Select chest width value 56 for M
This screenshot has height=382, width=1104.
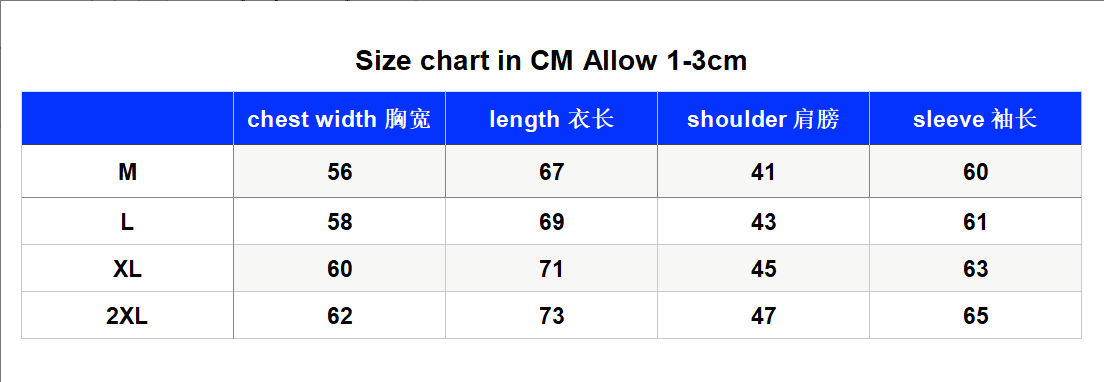[x=339, y=172]
